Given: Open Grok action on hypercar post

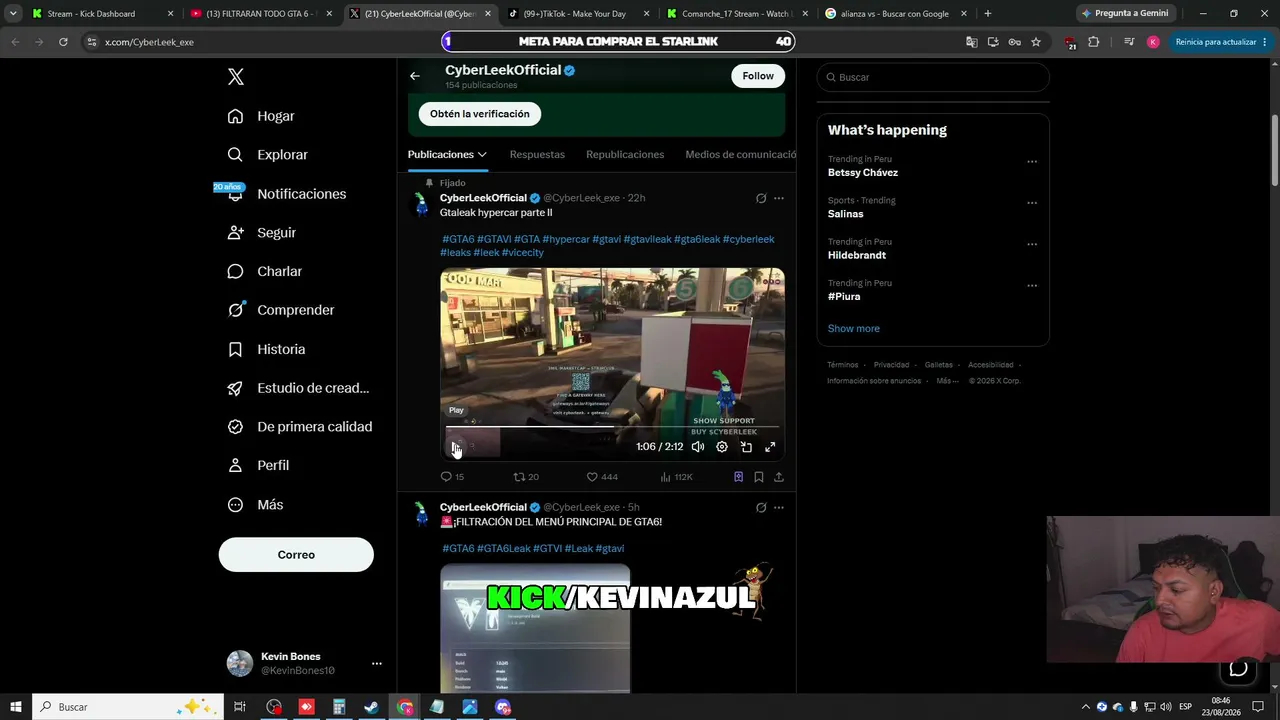Looking at the screenshot, I should pos(761,198).
